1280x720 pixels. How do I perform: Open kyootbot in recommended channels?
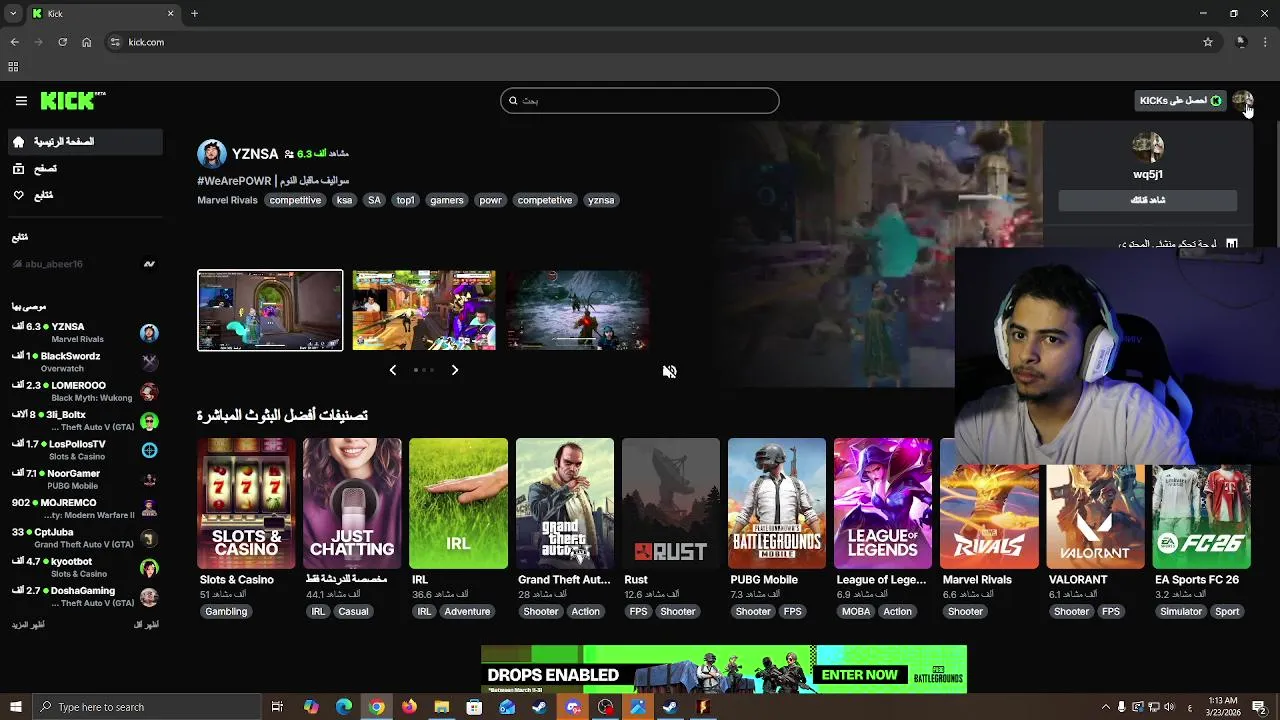85,567
